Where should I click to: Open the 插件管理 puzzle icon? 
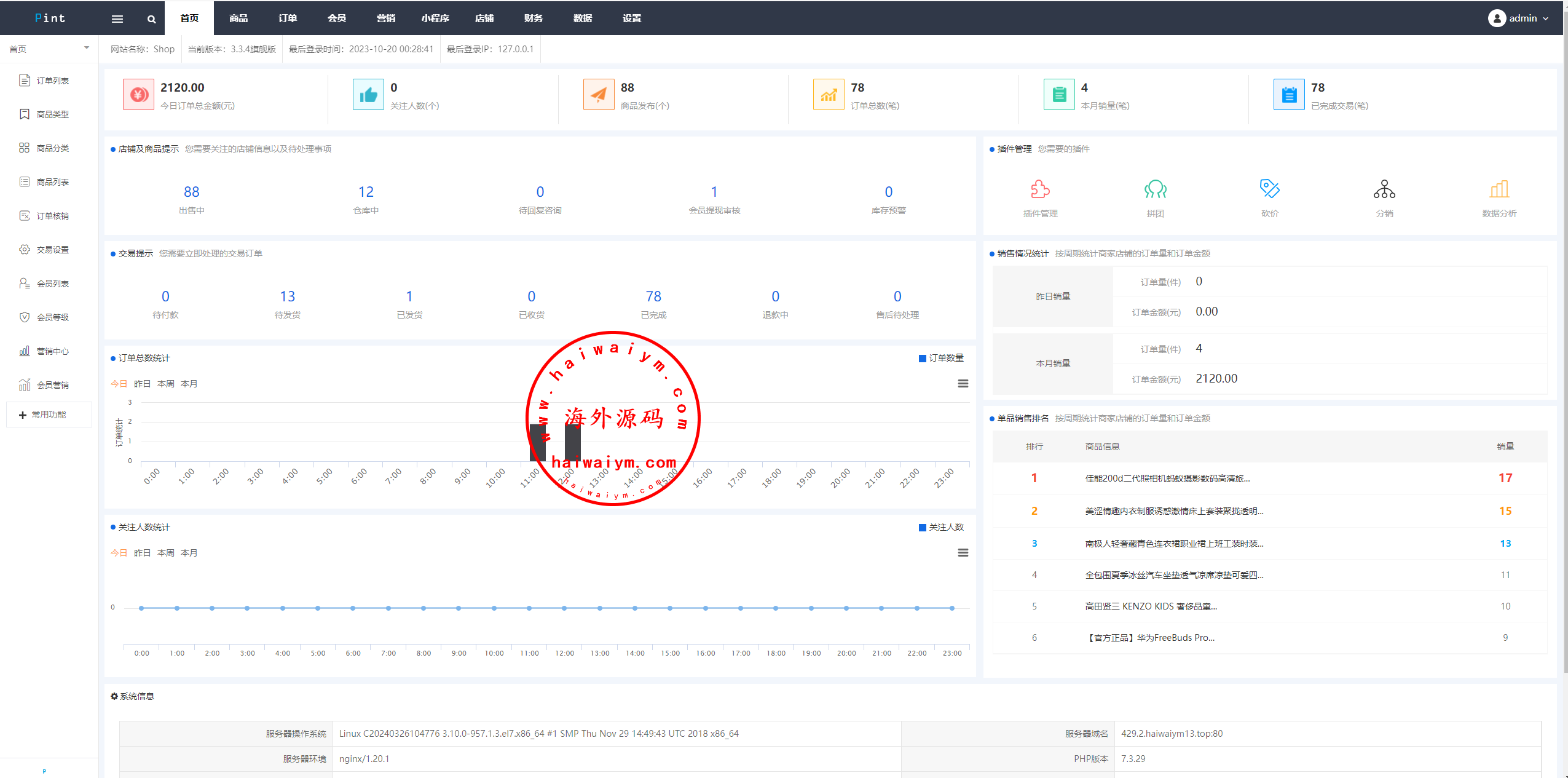pyautogui.click(x=1040, y=189)
